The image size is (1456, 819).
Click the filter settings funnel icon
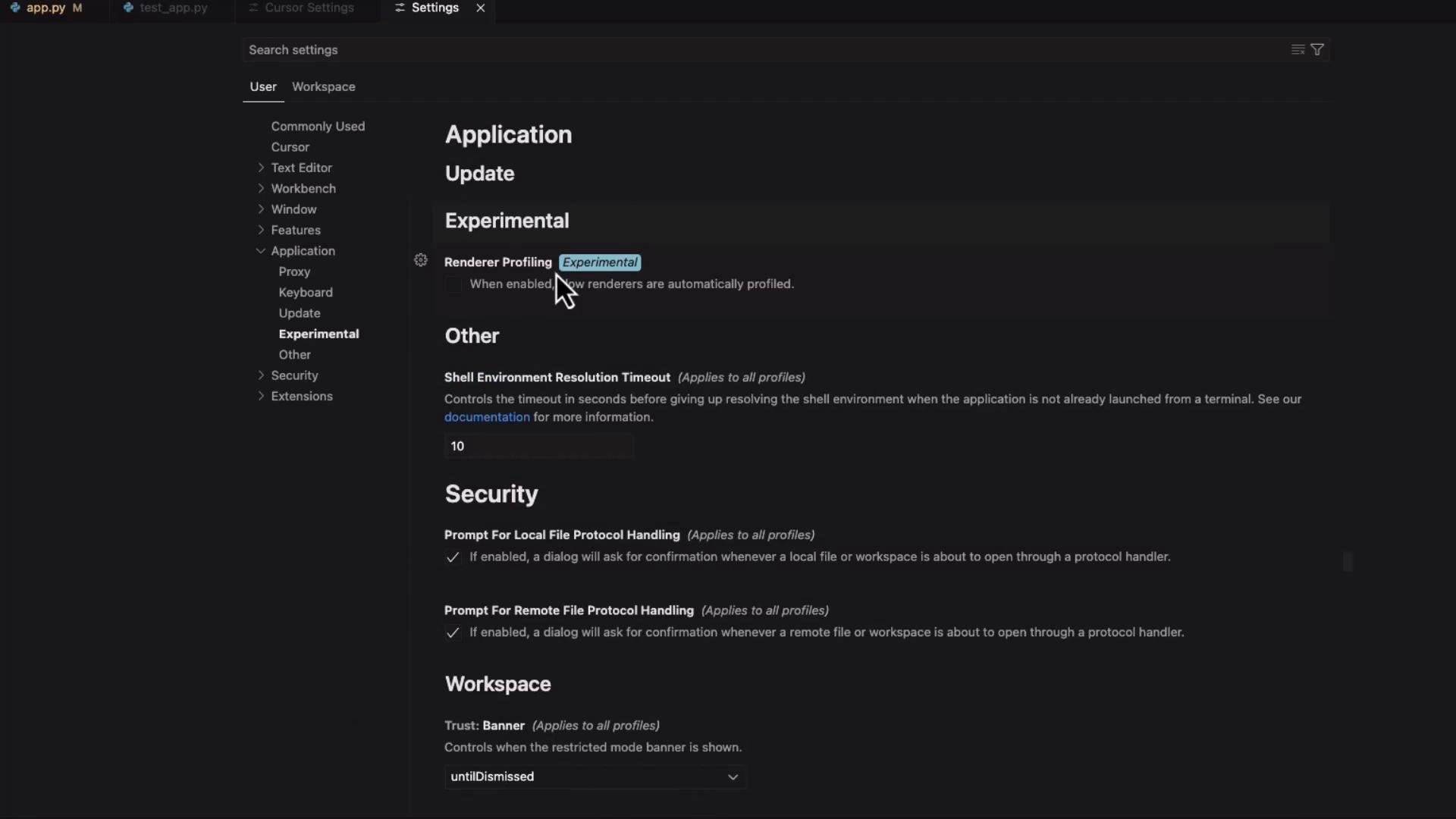[x=1317, y=49]
